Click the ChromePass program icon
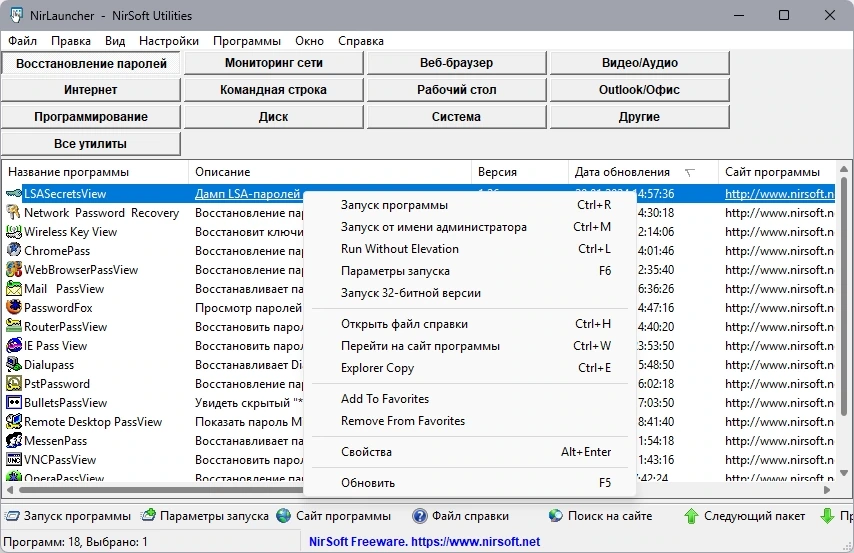This screenshot has height=553, width=854. (14, 251)
